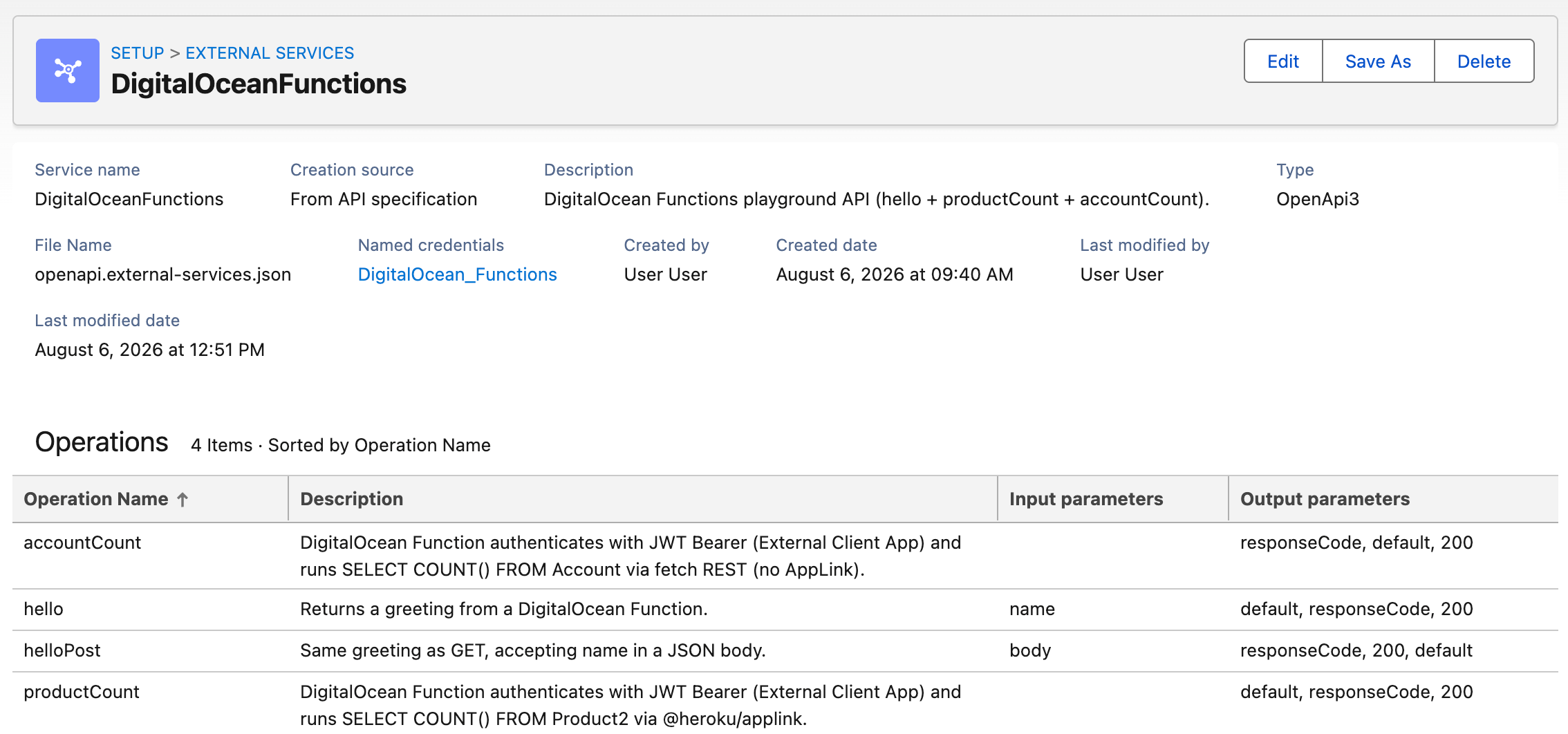Click the 'Created date' field label

[x=826, y=245]
